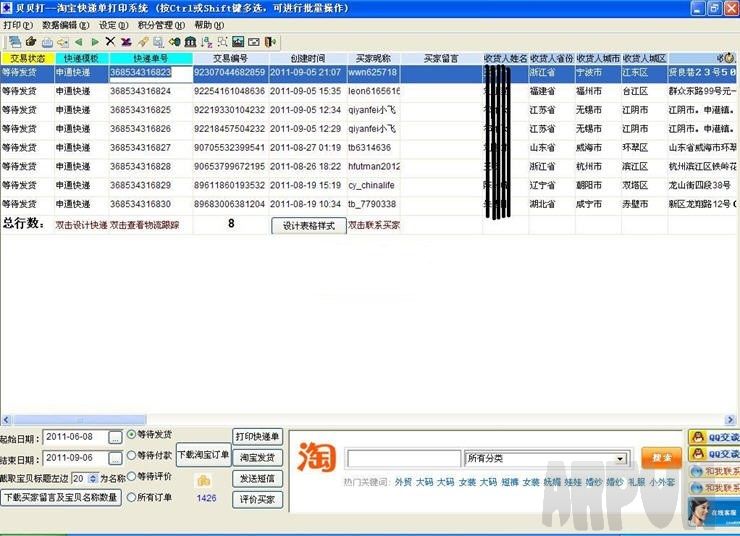Click the bank building toolbar icon
The image size is (740, 536).
[x=190, y=42]
